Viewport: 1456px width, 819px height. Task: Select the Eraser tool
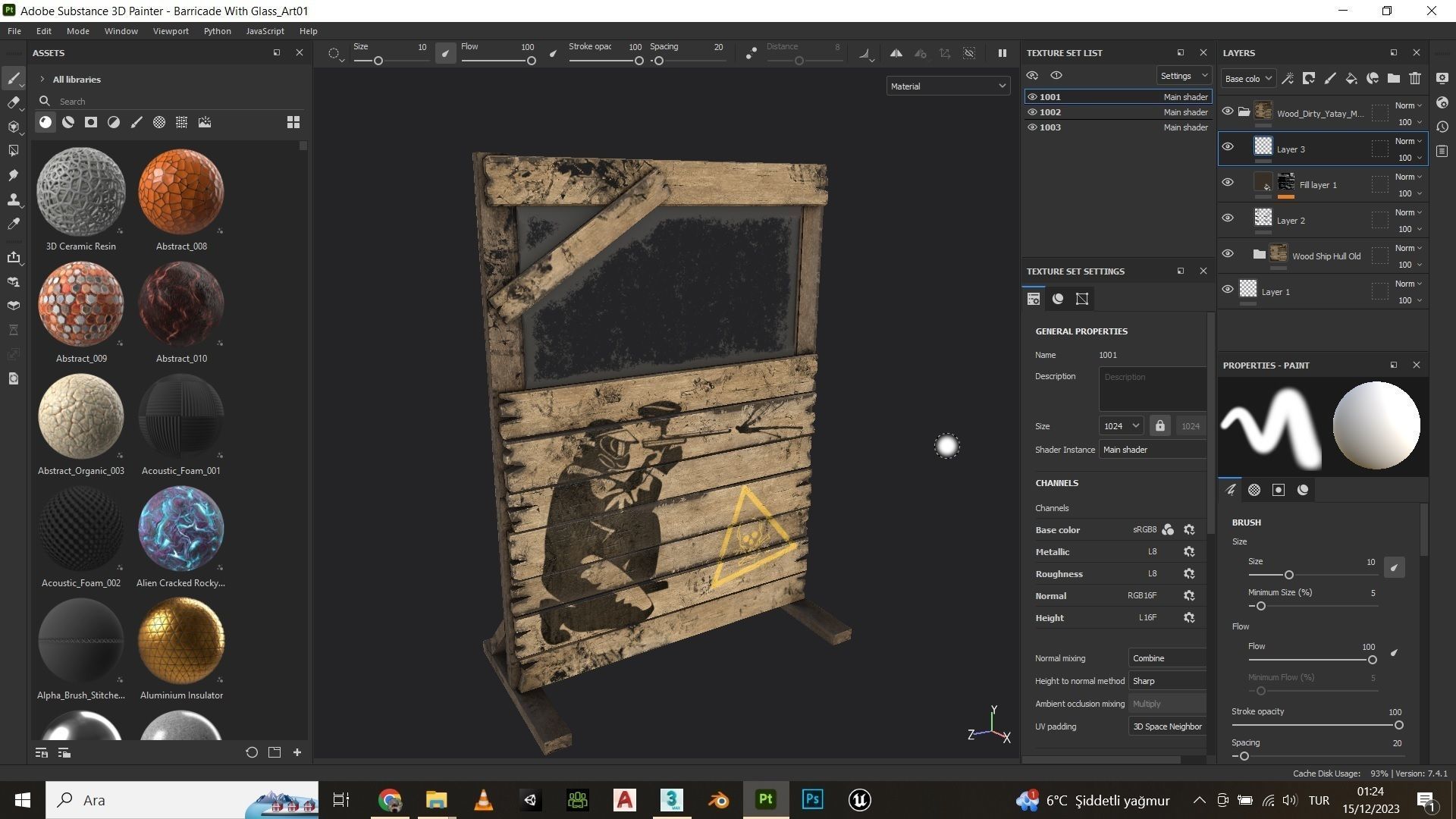[14, 102]
